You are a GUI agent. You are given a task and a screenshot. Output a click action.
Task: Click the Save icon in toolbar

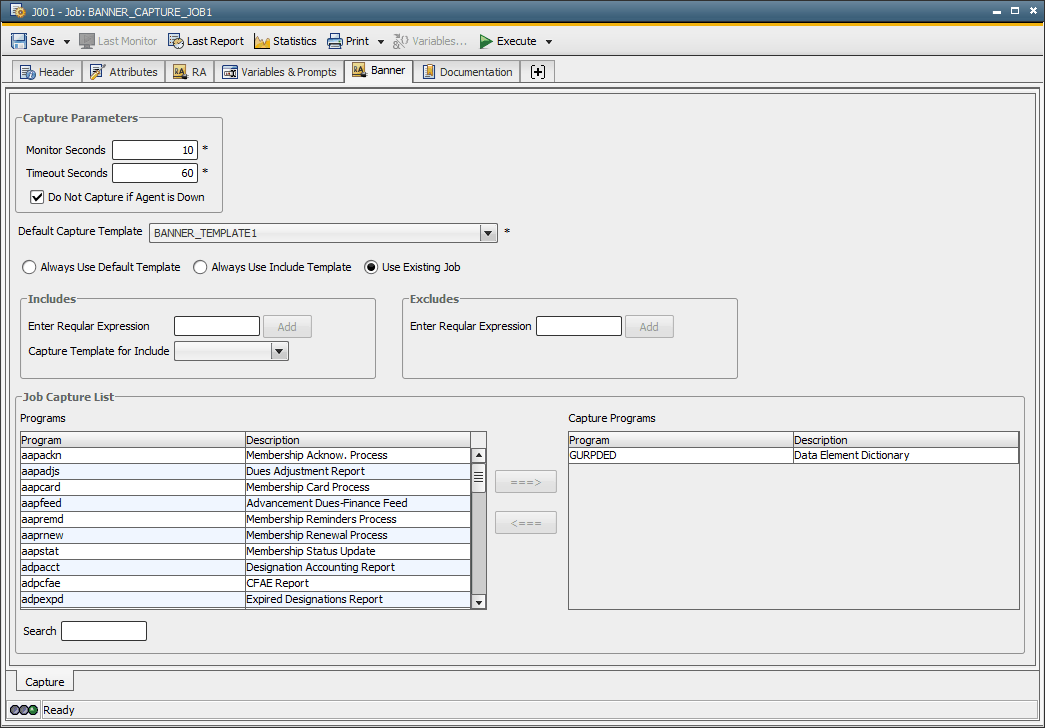tap(19, 41)
